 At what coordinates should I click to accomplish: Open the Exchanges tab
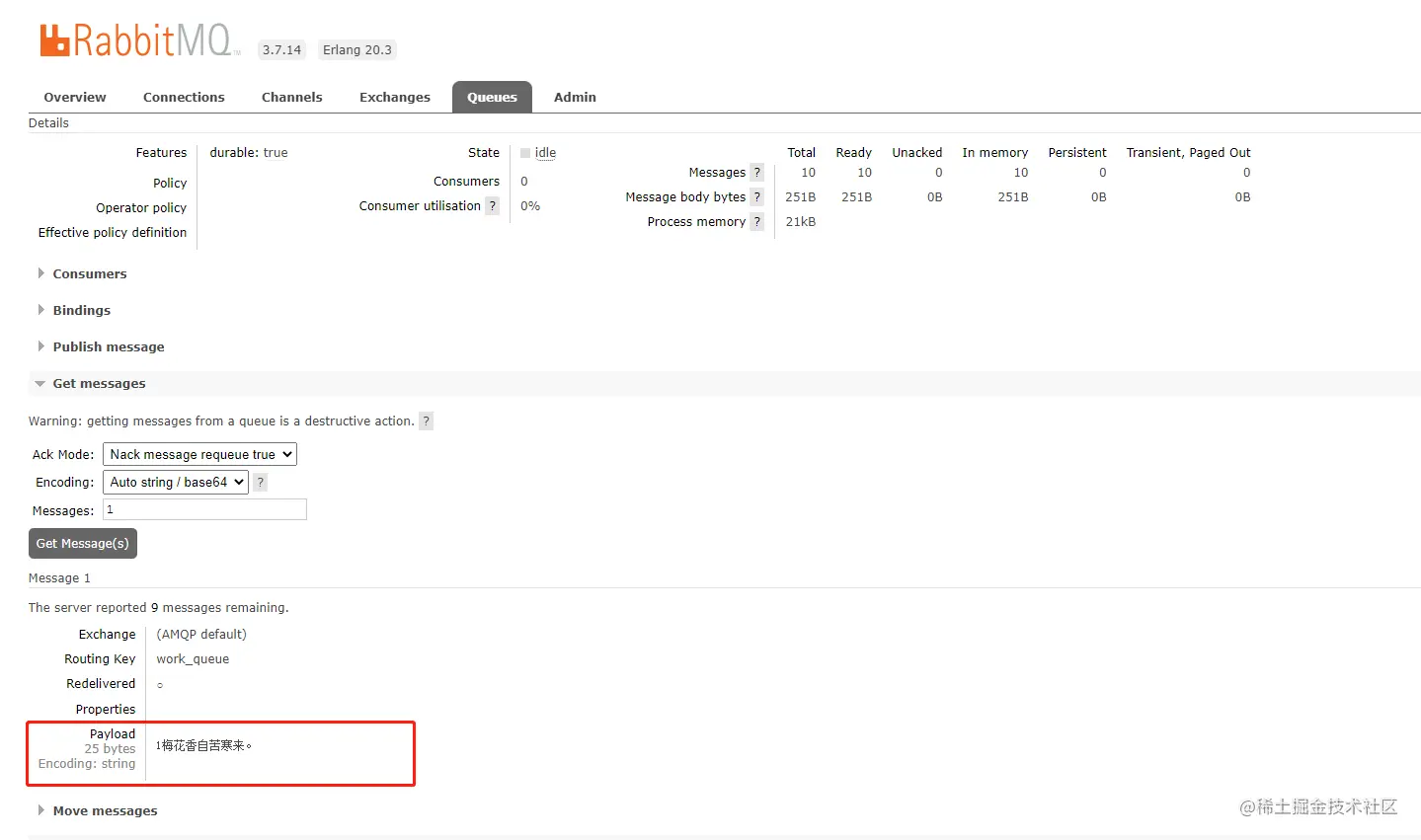tap(395, 97)
